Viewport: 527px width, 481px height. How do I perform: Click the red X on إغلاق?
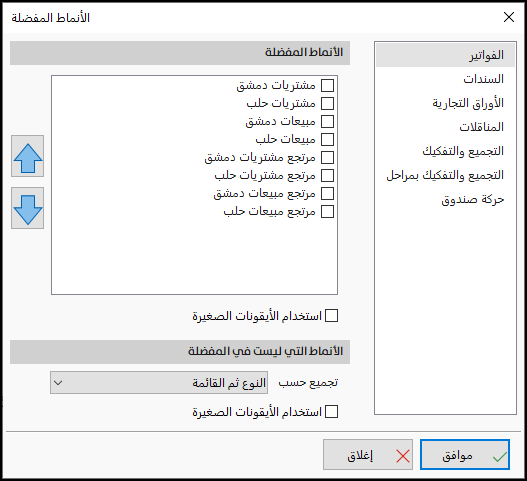[x=403, y=456]
